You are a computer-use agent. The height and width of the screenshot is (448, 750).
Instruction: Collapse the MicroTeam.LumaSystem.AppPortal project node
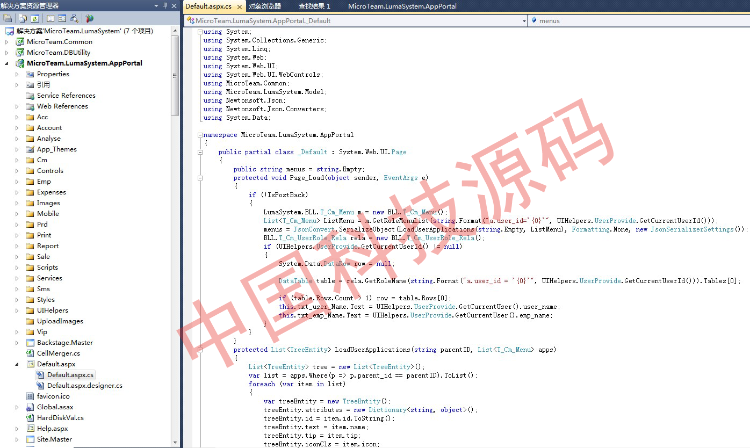point(7,64)
